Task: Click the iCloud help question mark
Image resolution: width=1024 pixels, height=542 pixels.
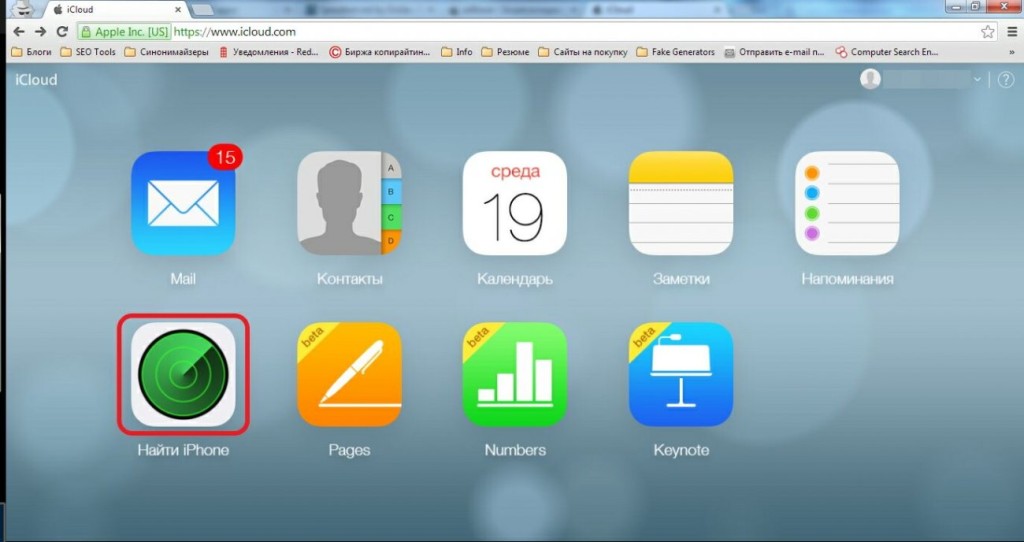Action: (1006, 80)
